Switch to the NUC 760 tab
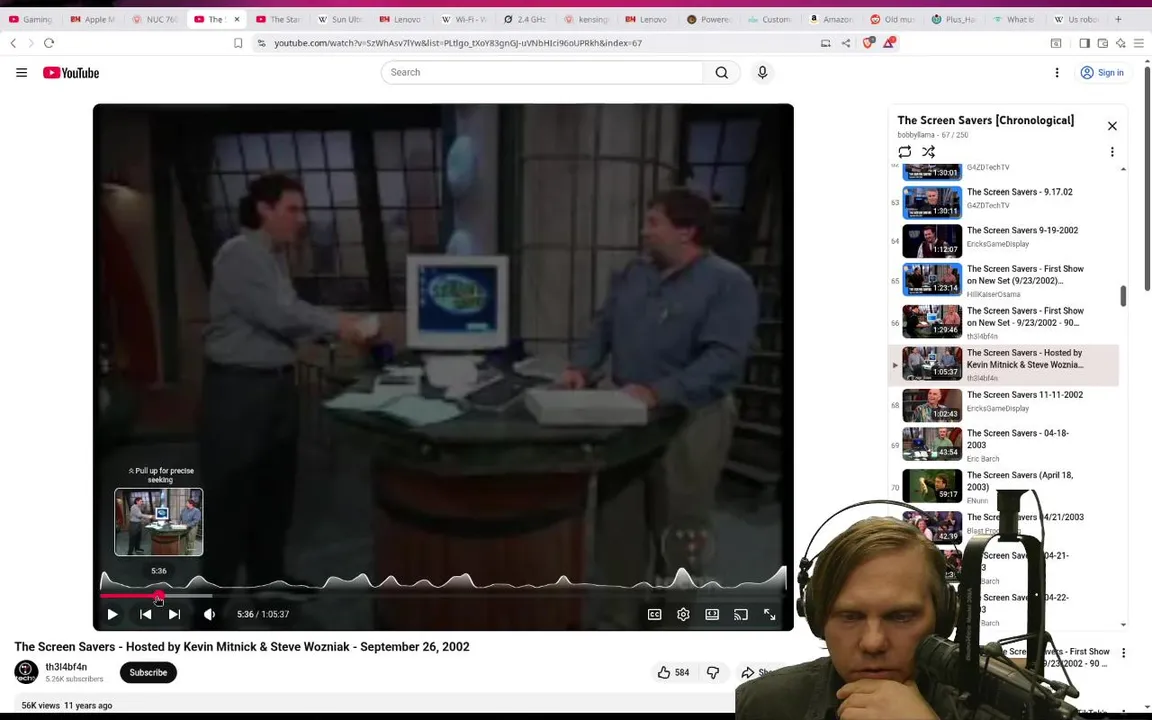Image resolution: width=1152 pixels, height=720 pixels. pos(155,19)
